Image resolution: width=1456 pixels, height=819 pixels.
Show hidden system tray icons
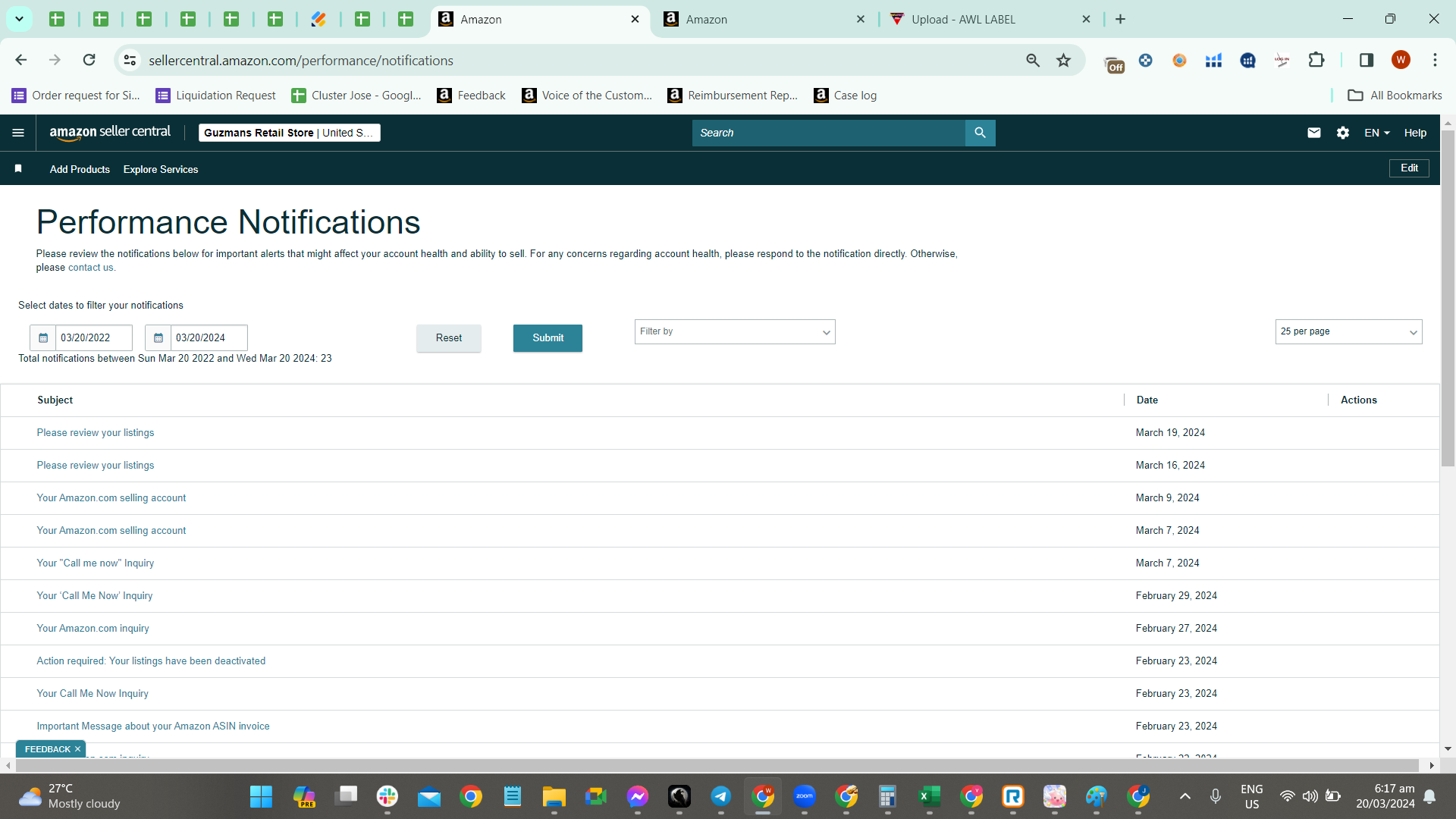(x=1185, y=796)
